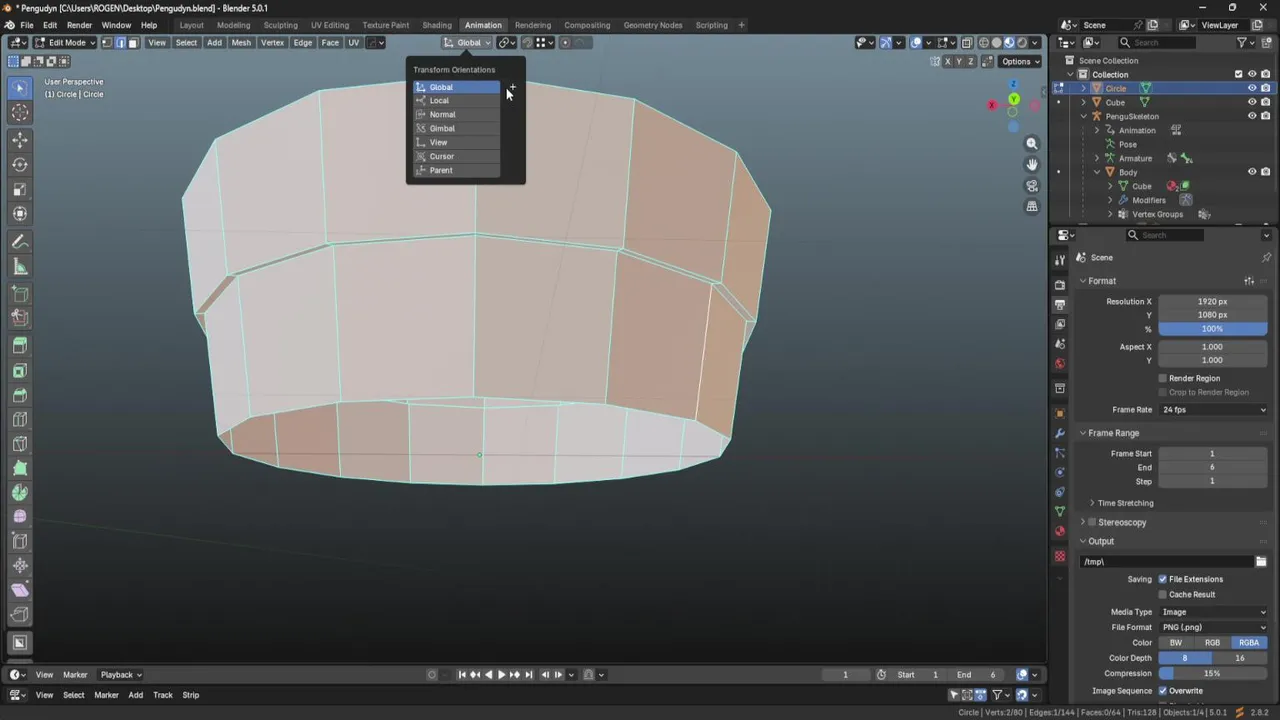Switch perspective/orthographic grid icon
1280x720 pixels.
[1032, 206]
